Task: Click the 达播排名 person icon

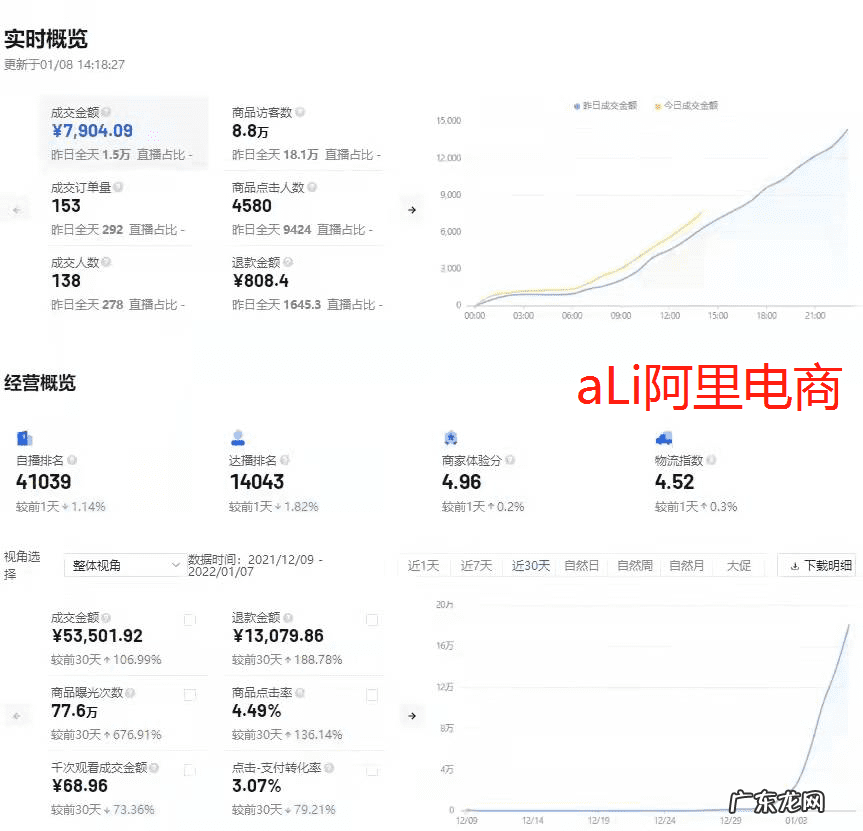Action: [237, 438]
